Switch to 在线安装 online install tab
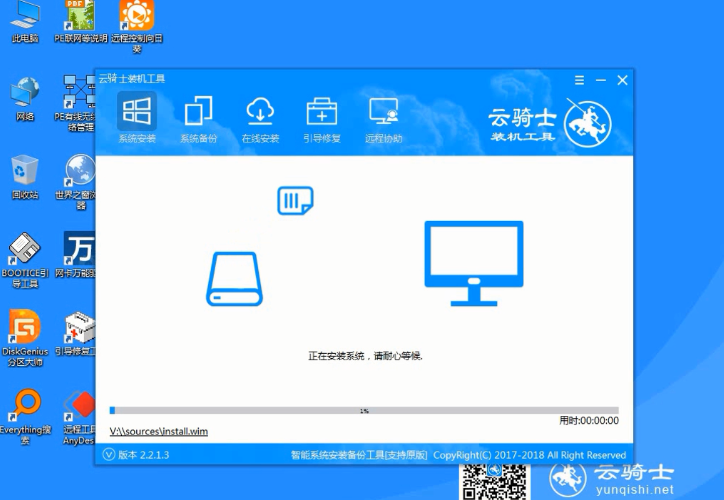This screenshot has height=500, width=724. pyautogui.click(x=260, y=118)
